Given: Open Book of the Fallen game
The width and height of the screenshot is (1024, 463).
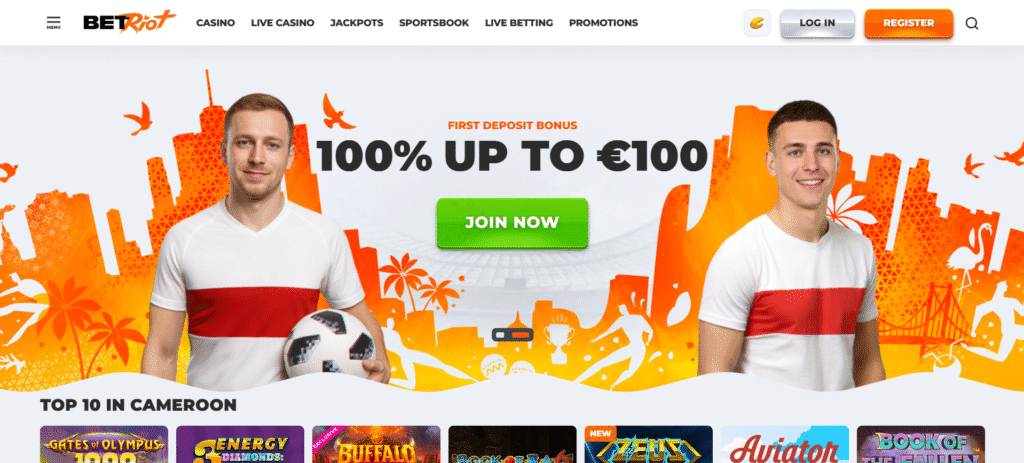Looking at the screenshot, I should click(921, 445).
